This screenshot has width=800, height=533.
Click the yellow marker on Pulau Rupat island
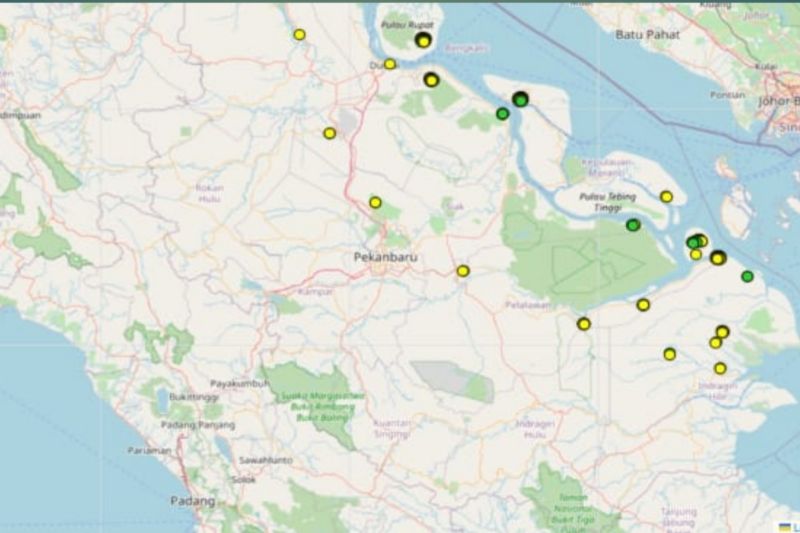tap(423, 40)
